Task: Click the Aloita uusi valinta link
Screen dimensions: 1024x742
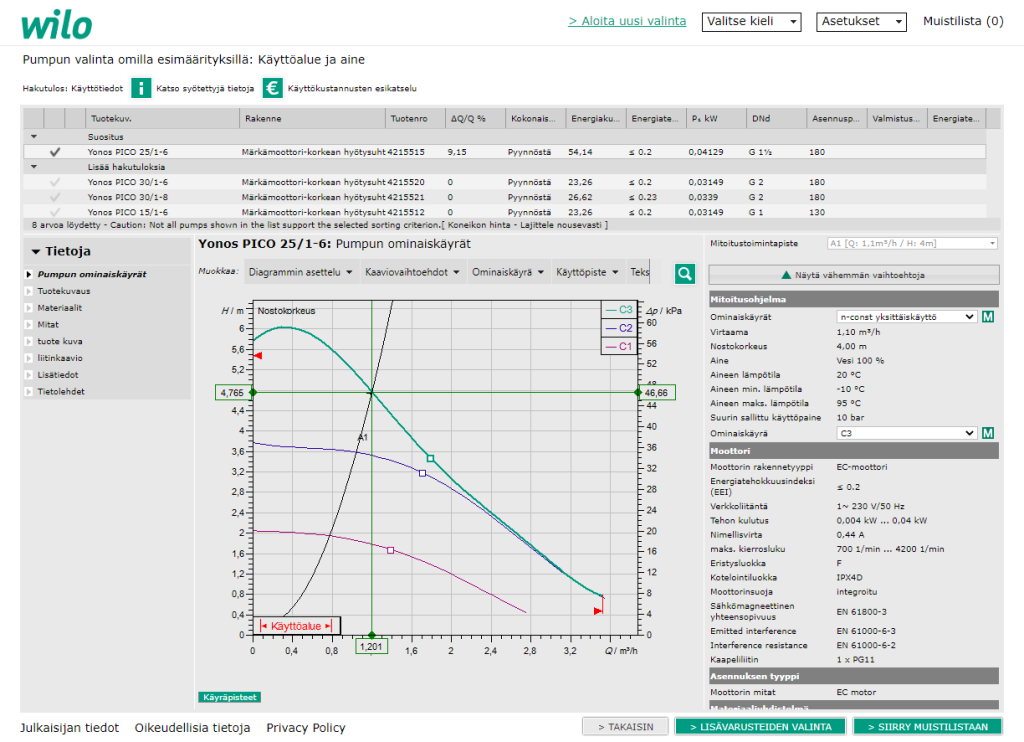Action: click(627, 21)
